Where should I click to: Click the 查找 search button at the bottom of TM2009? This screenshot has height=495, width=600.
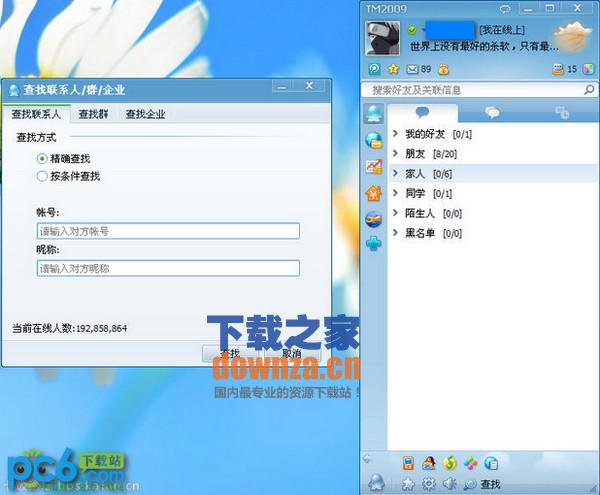pyautogui.click(x=482, y=484)
